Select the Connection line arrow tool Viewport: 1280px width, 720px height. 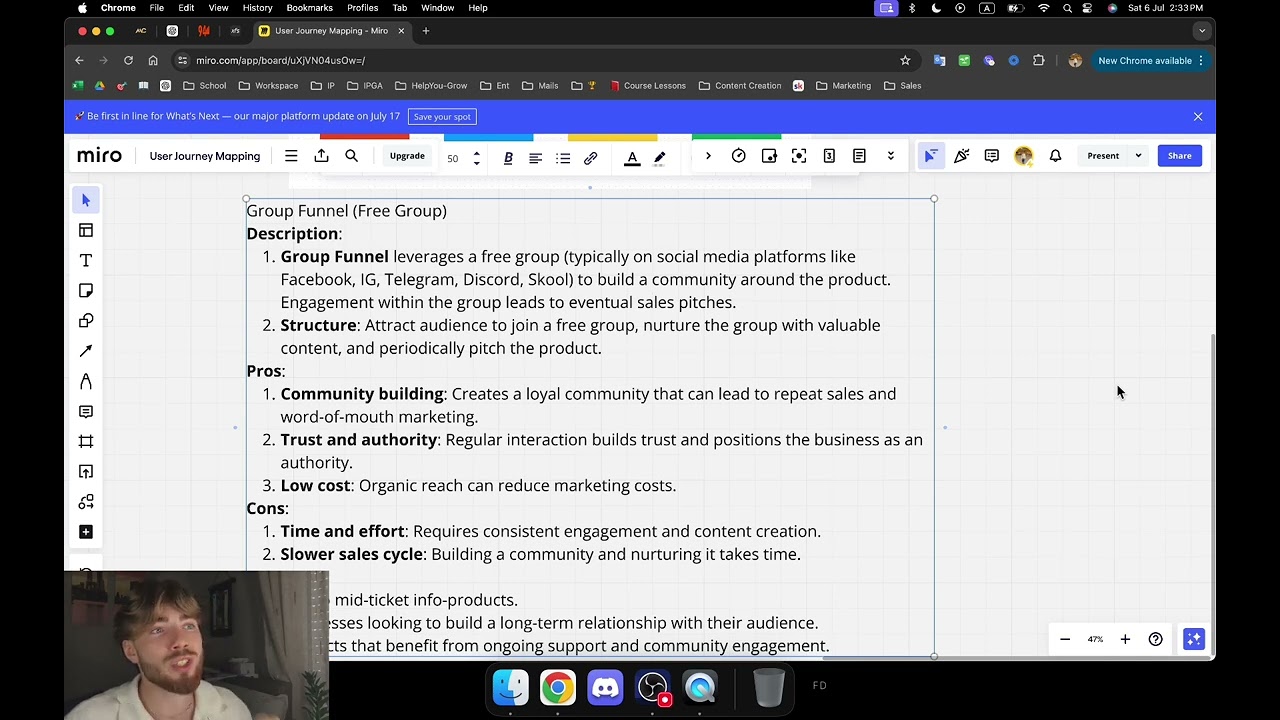[86, 351]
